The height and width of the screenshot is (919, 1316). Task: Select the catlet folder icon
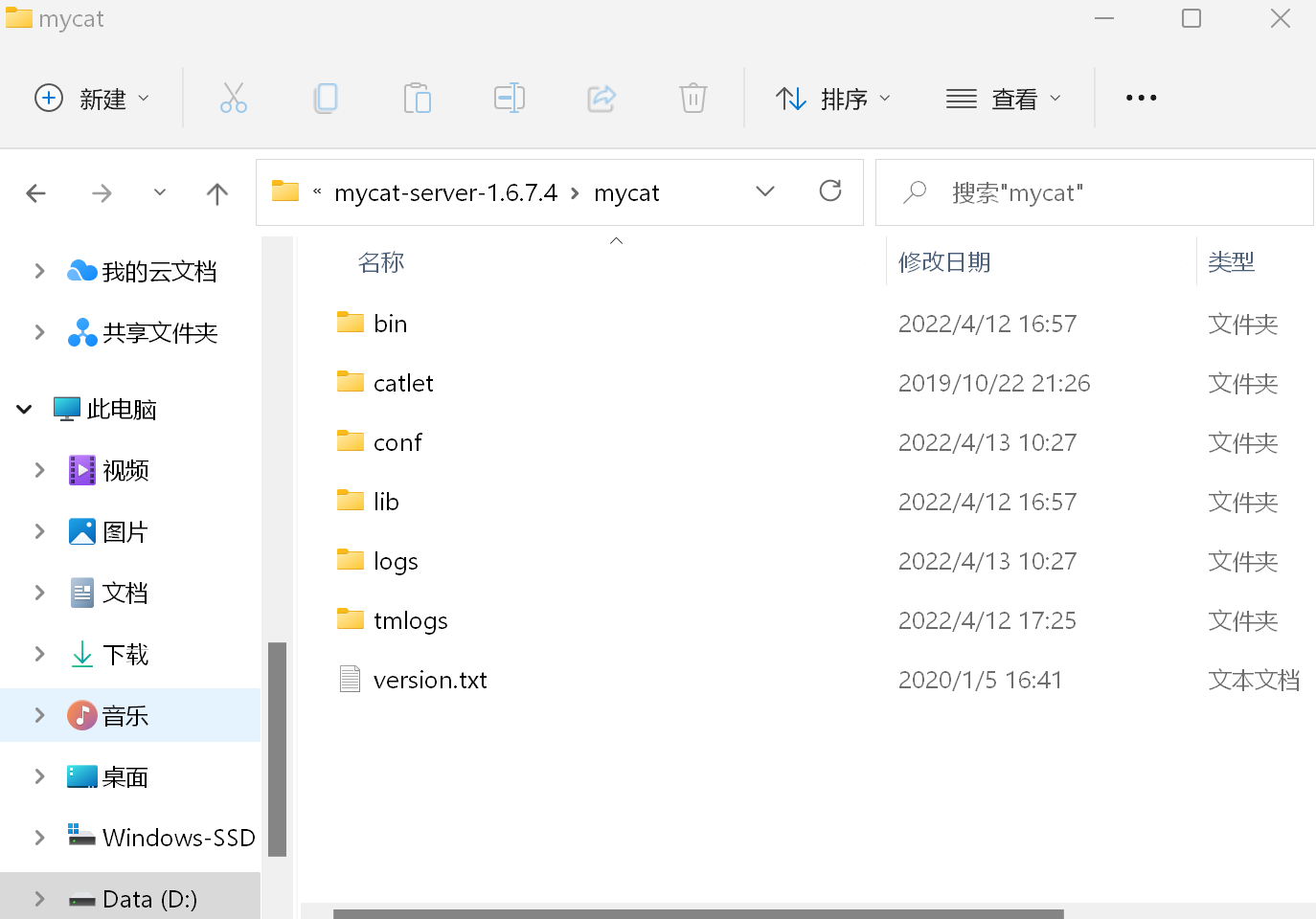pyautogui.click(x=351, y=382)
